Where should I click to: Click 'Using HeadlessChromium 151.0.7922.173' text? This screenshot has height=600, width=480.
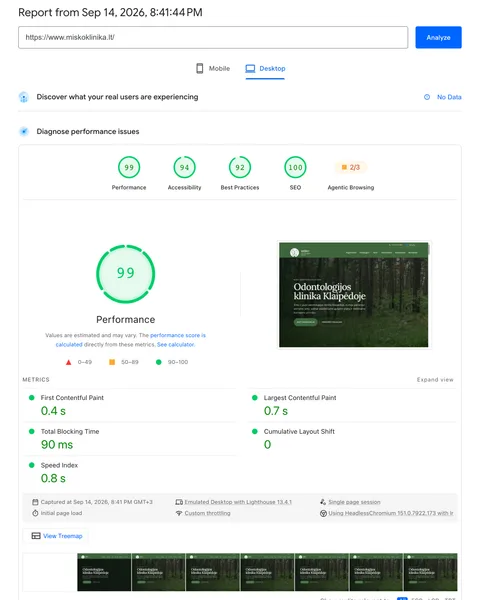391,513
